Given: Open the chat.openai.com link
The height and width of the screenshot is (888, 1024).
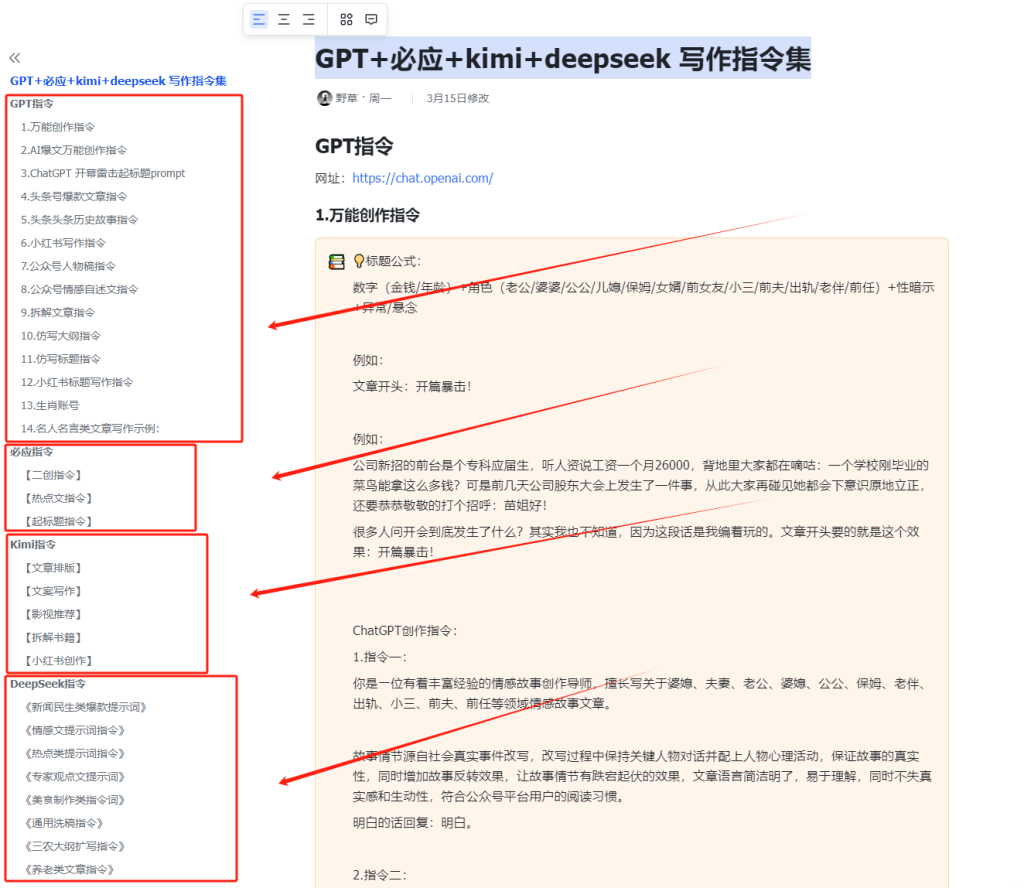Looking at the screenshot, I should click(x=422, y=178).
